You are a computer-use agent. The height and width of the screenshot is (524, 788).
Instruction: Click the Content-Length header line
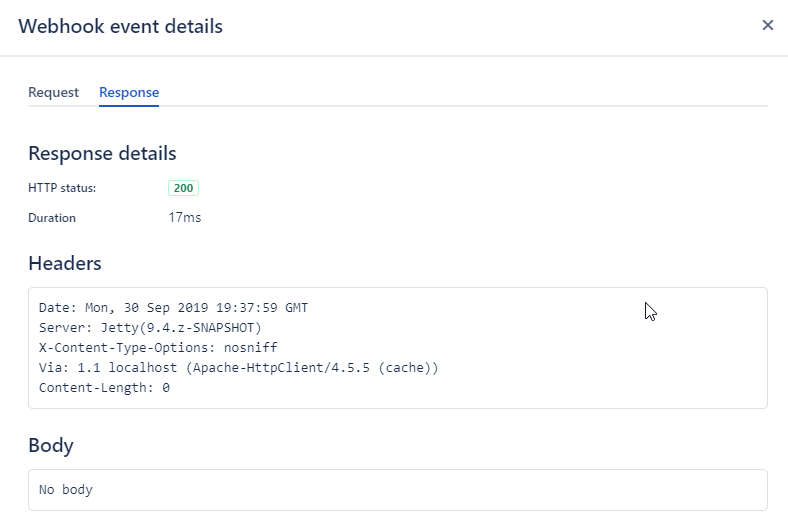click(x=104, y=388)
